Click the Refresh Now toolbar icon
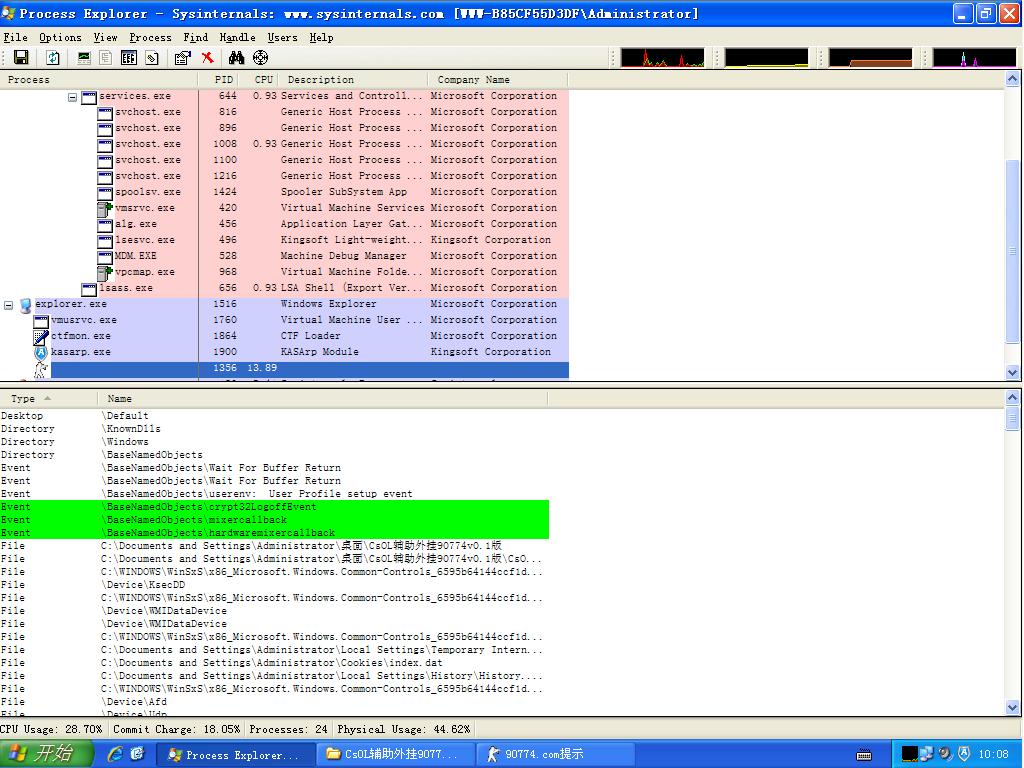 [x=53, y=57]
